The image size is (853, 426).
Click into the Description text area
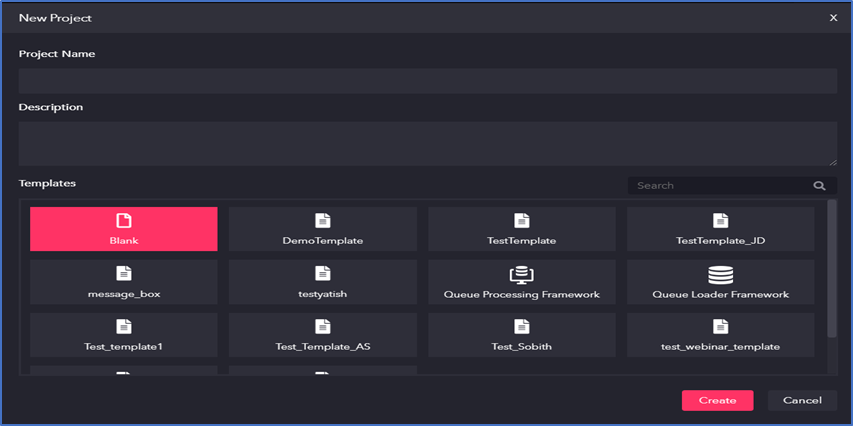[x=428, y=144]
